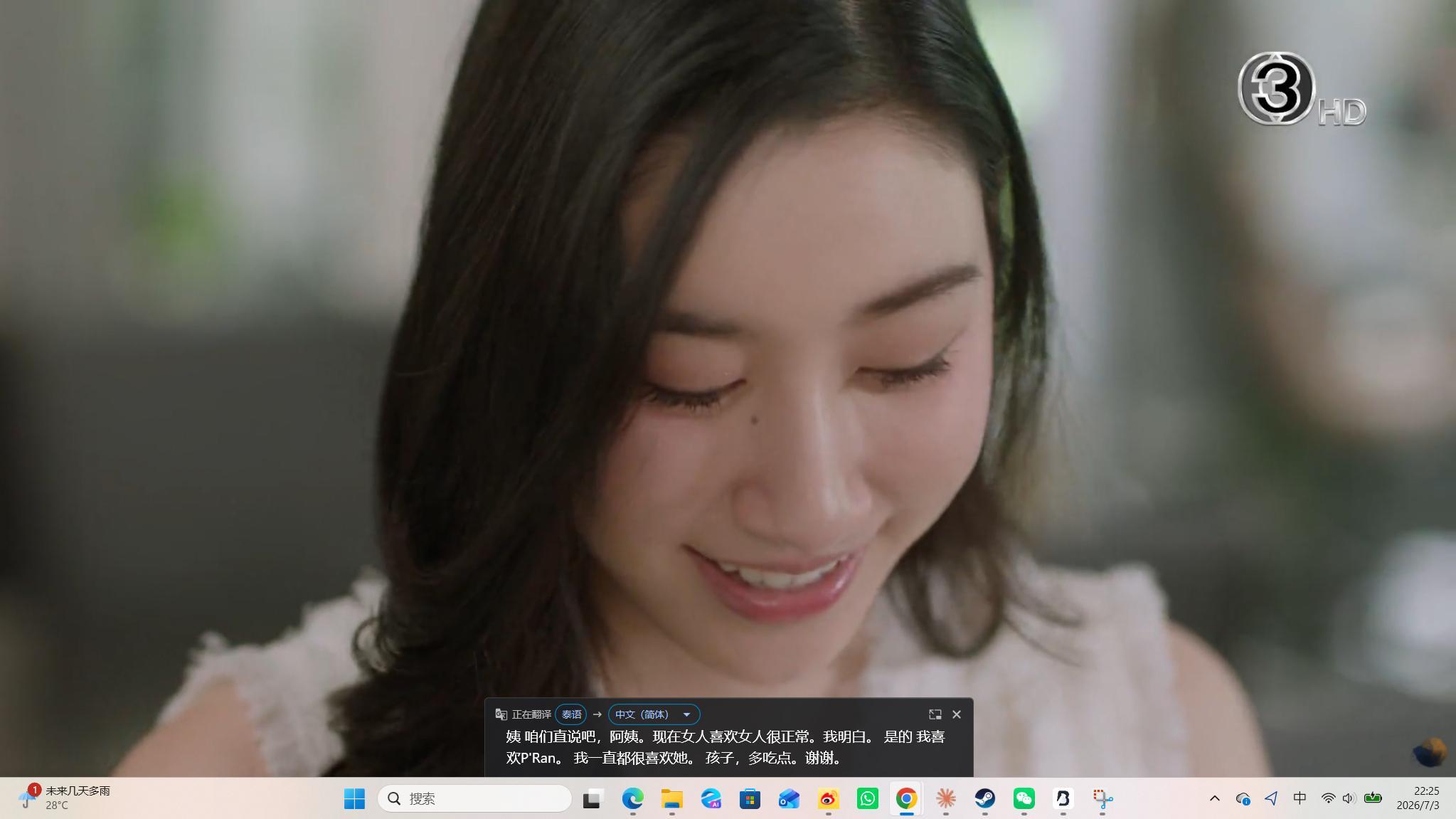The width and height of the screenshot is (1456, 819).
Task: Launch Snipping Tool from the taskbar
Action: coord(1102,798)
